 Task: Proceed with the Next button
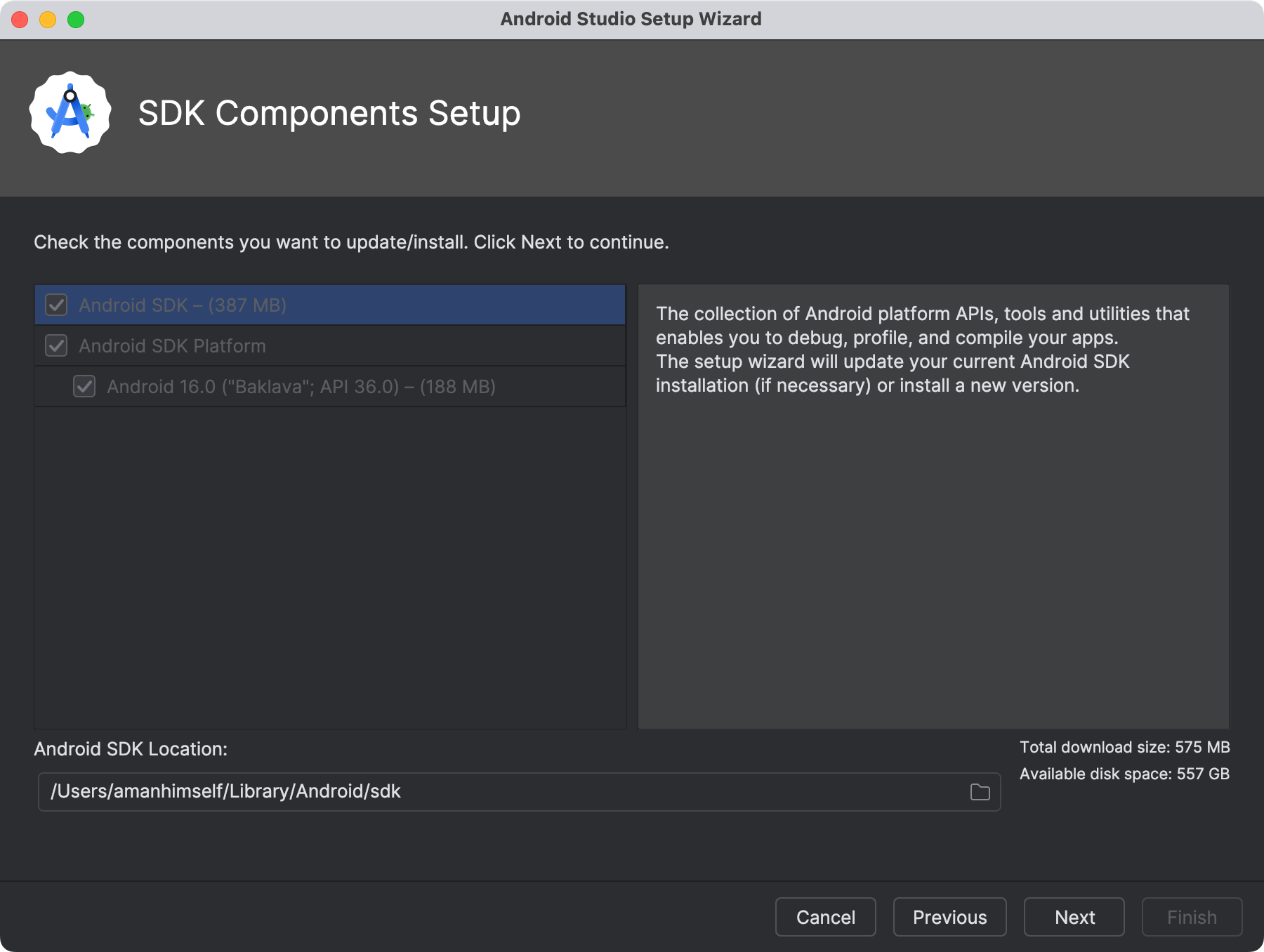(1074, 917)
